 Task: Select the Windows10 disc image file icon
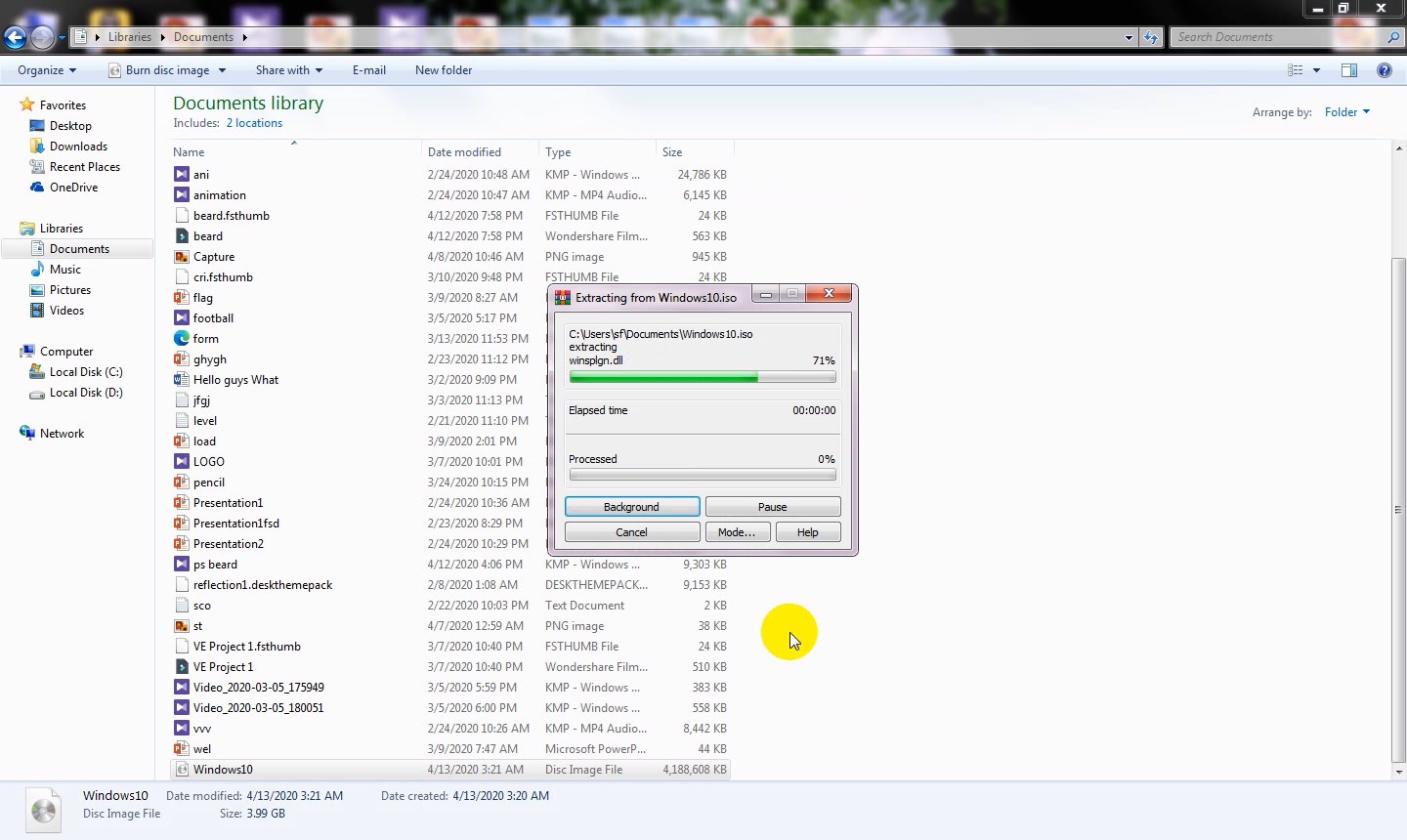click(x=182, y=770)
